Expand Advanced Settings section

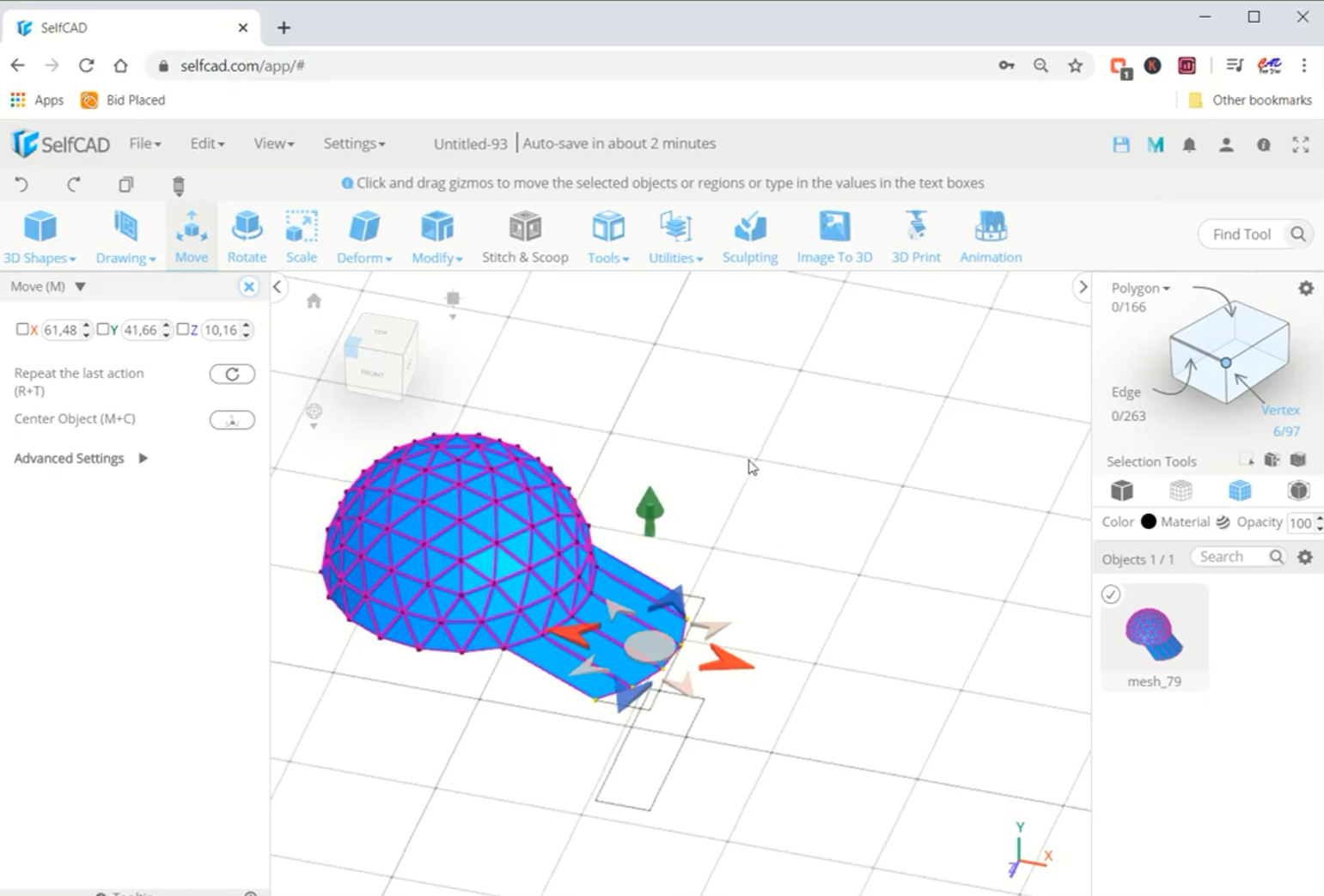click(81, 458)
